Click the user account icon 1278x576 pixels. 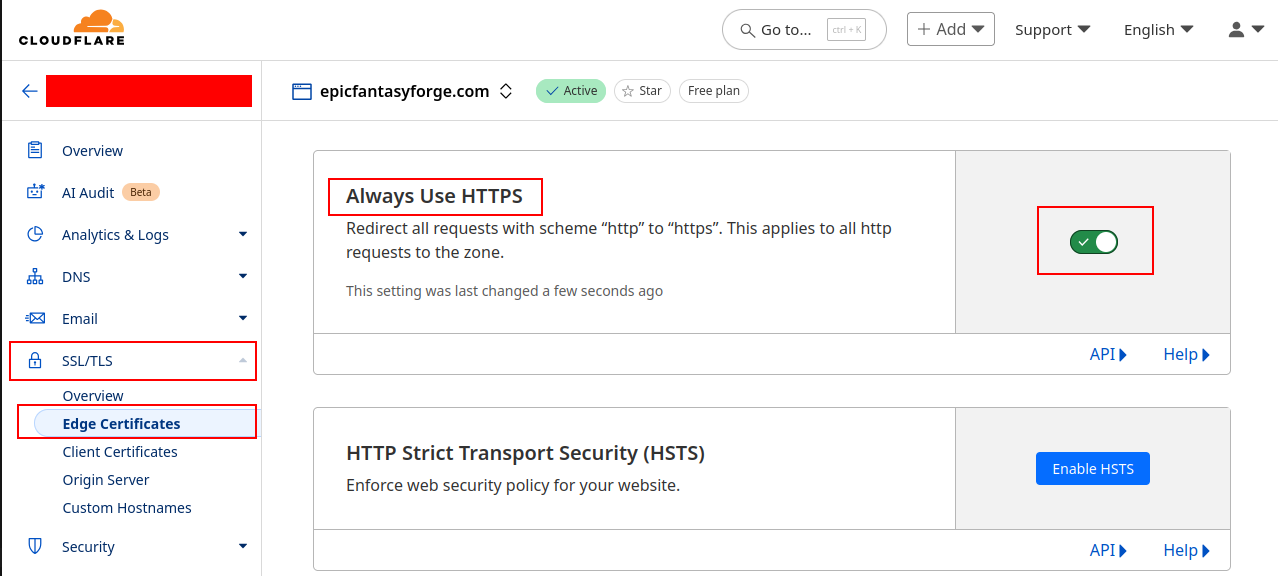(x=1237, y=29)
